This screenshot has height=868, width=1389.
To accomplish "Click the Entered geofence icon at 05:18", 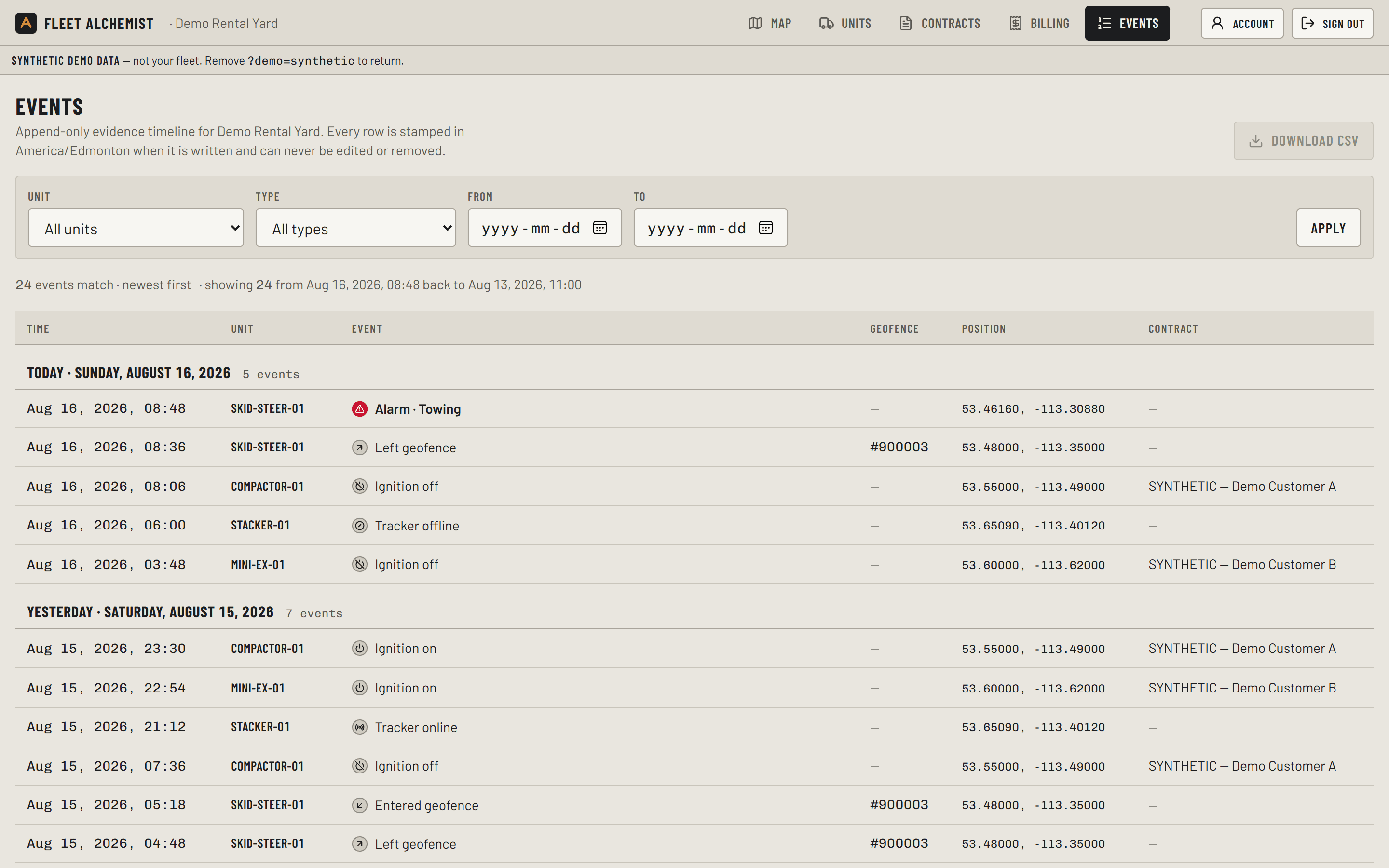I will click(x=359, y=805).
